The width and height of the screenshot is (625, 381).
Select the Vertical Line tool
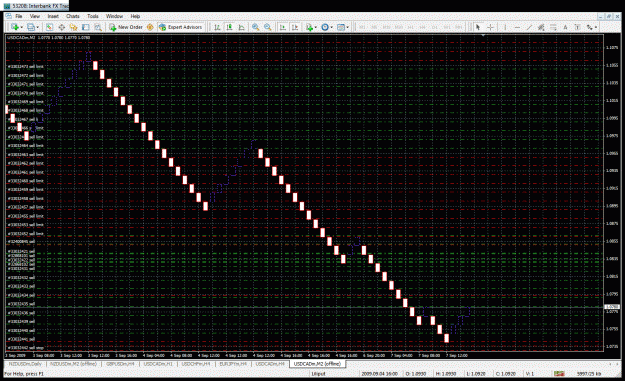(505, 27)
